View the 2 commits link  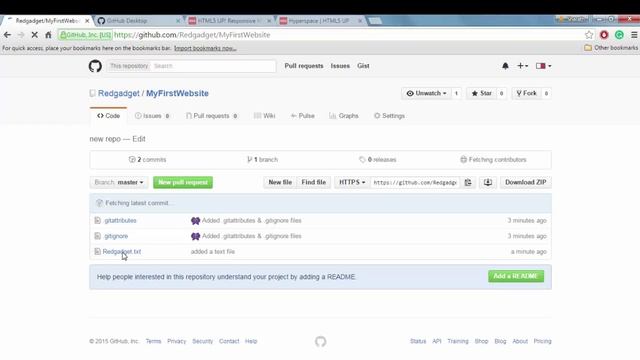point(147,160)
